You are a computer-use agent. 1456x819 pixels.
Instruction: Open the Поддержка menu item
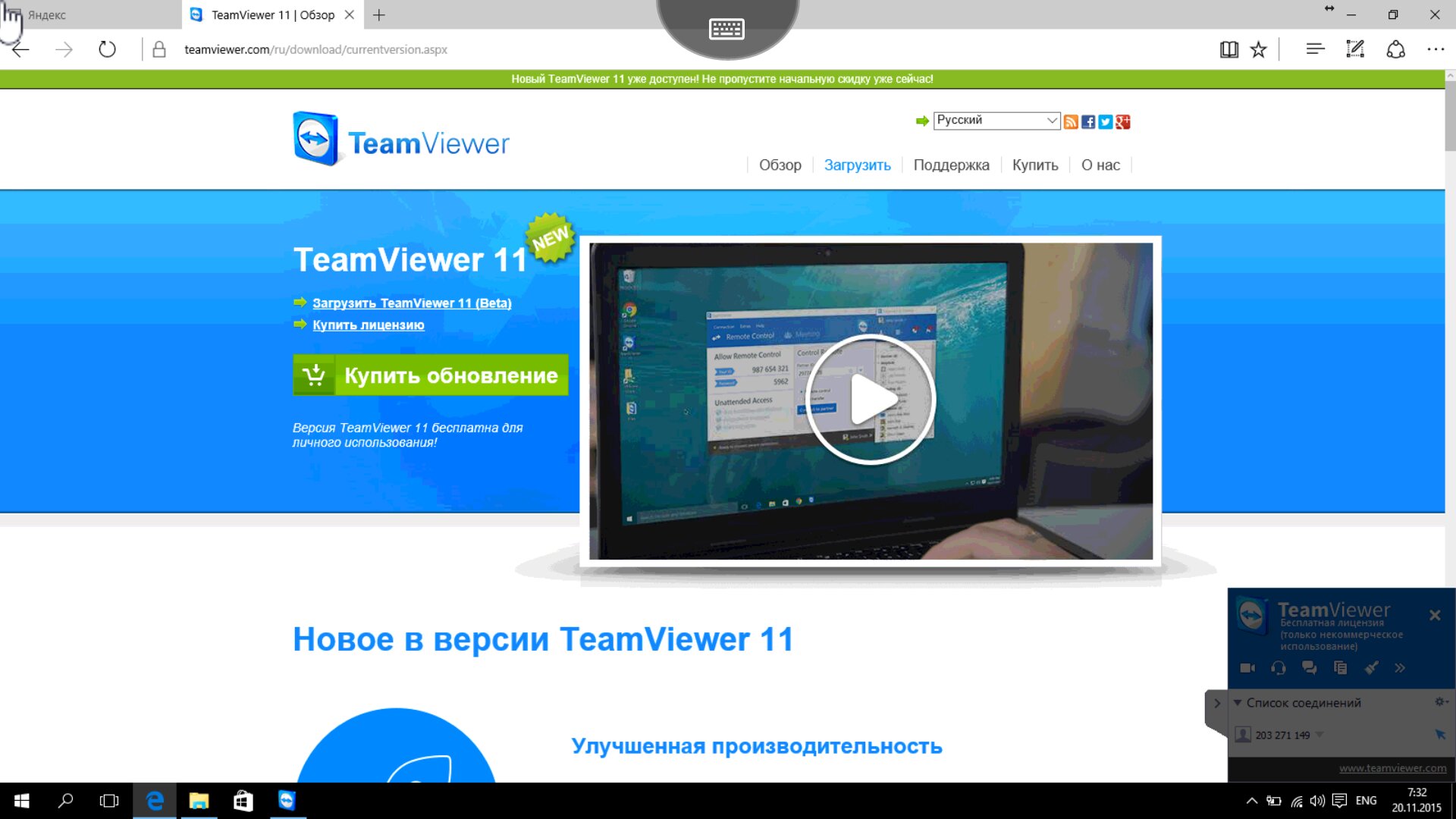pos(951,165)
